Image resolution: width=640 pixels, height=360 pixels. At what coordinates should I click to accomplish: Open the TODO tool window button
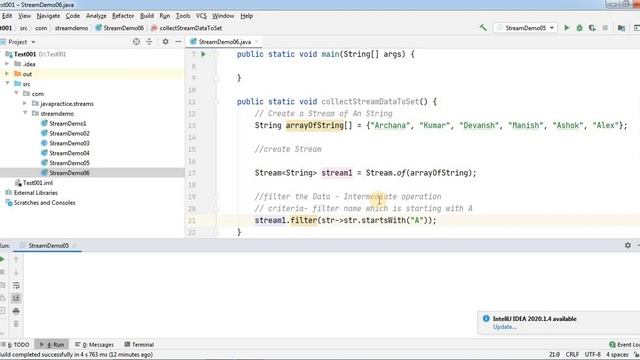click(17, 344)
